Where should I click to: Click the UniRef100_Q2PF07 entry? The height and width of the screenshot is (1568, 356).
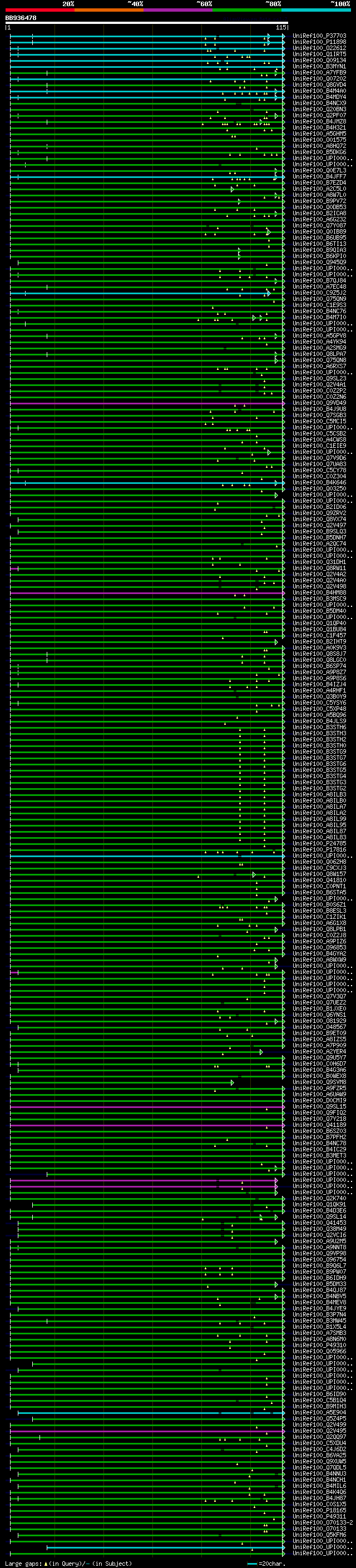click(x=319, y=115)
